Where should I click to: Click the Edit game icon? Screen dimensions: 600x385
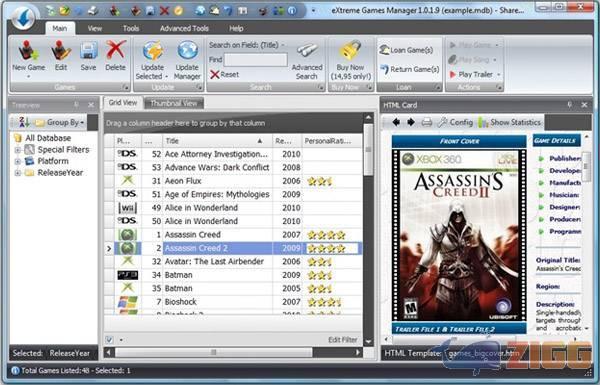61,51
